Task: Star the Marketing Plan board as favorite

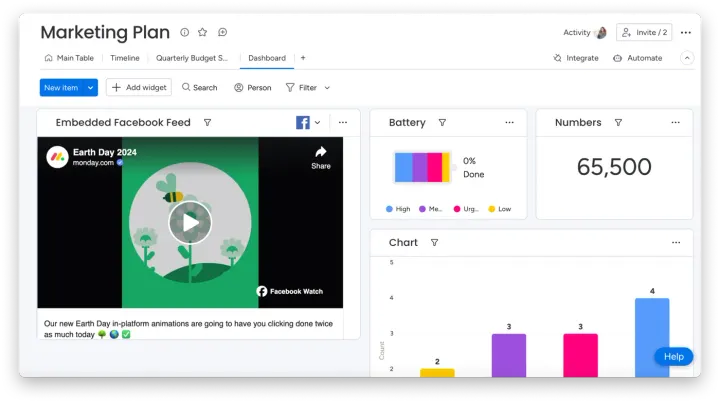Action: (x=202, y=32)
